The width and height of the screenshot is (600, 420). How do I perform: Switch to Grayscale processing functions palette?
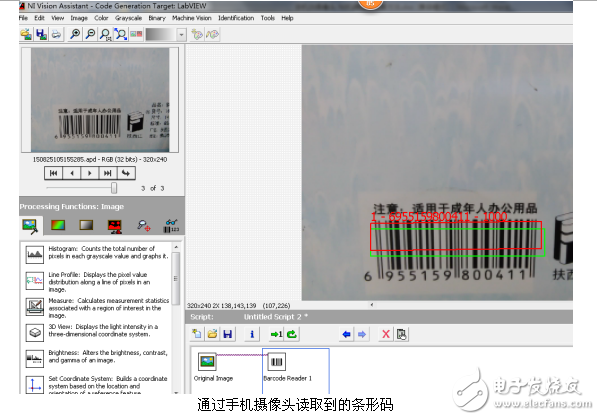coord(86,226)
